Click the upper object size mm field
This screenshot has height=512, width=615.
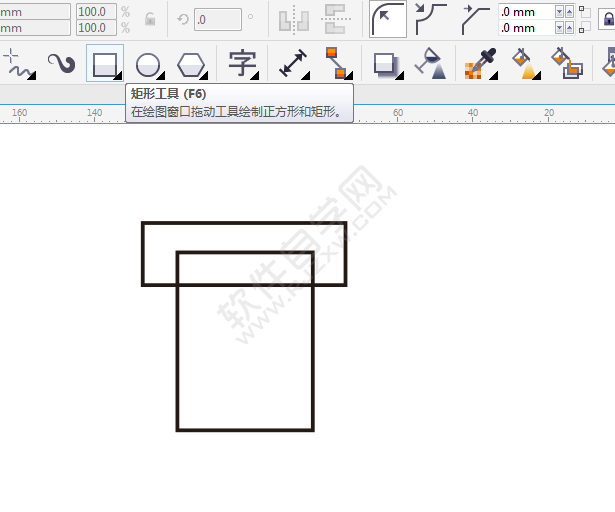[35, 12]
